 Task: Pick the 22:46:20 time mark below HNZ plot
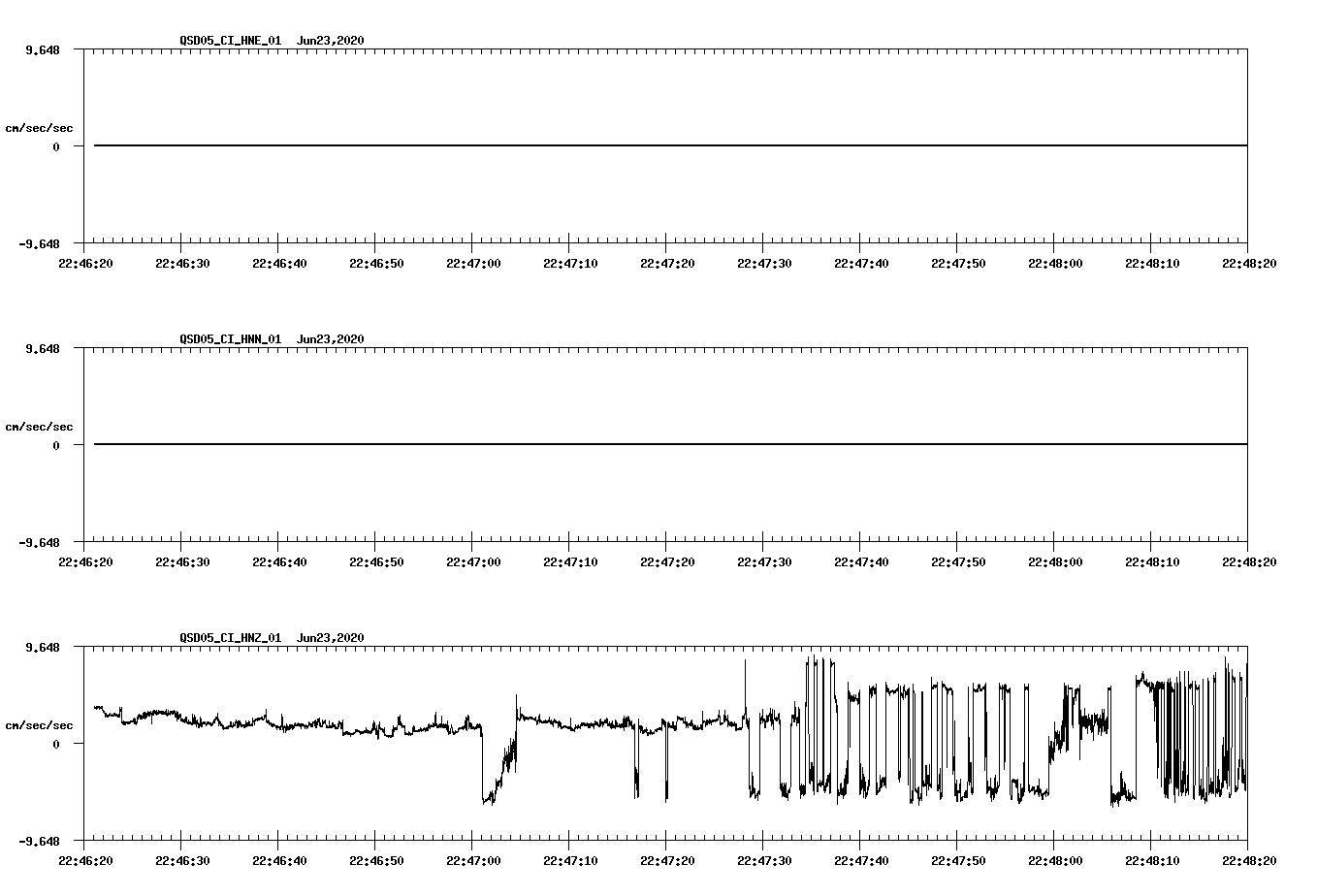click(x=84, y=860)
